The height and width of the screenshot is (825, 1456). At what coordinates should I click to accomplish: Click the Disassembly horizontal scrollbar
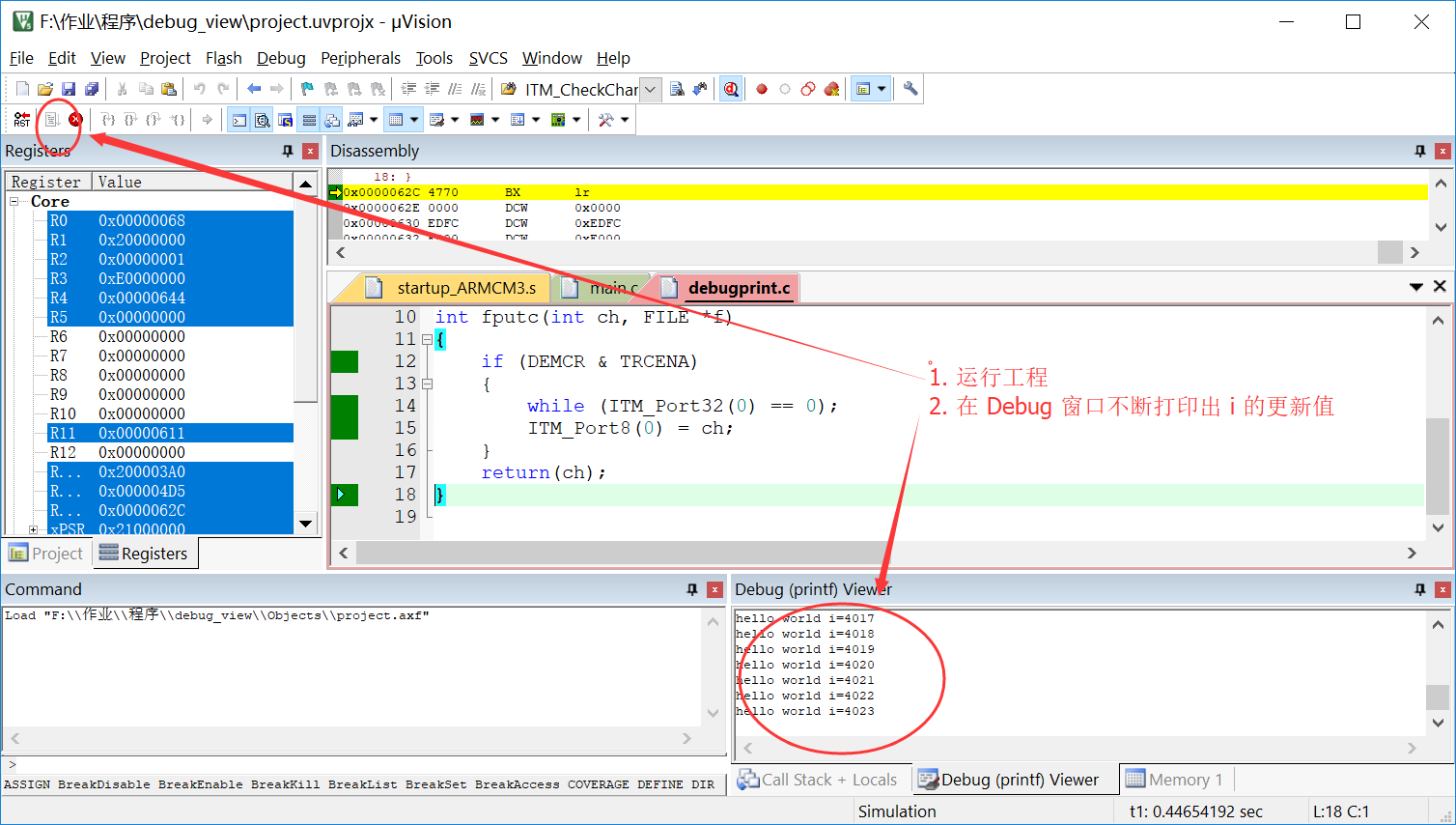pos(869,252)
